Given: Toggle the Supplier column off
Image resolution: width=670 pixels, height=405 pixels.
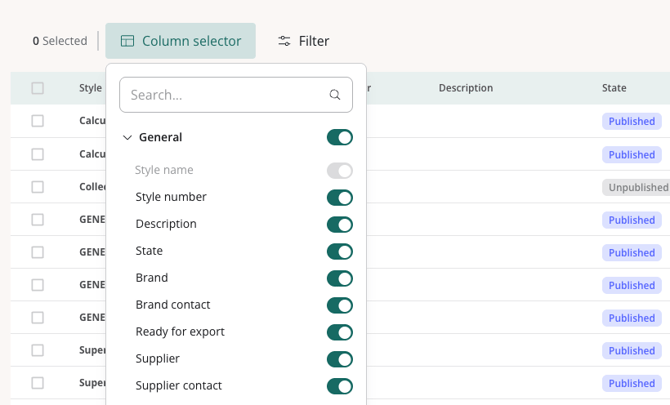Looking at the screenshot, I should [x=339, y=360].
